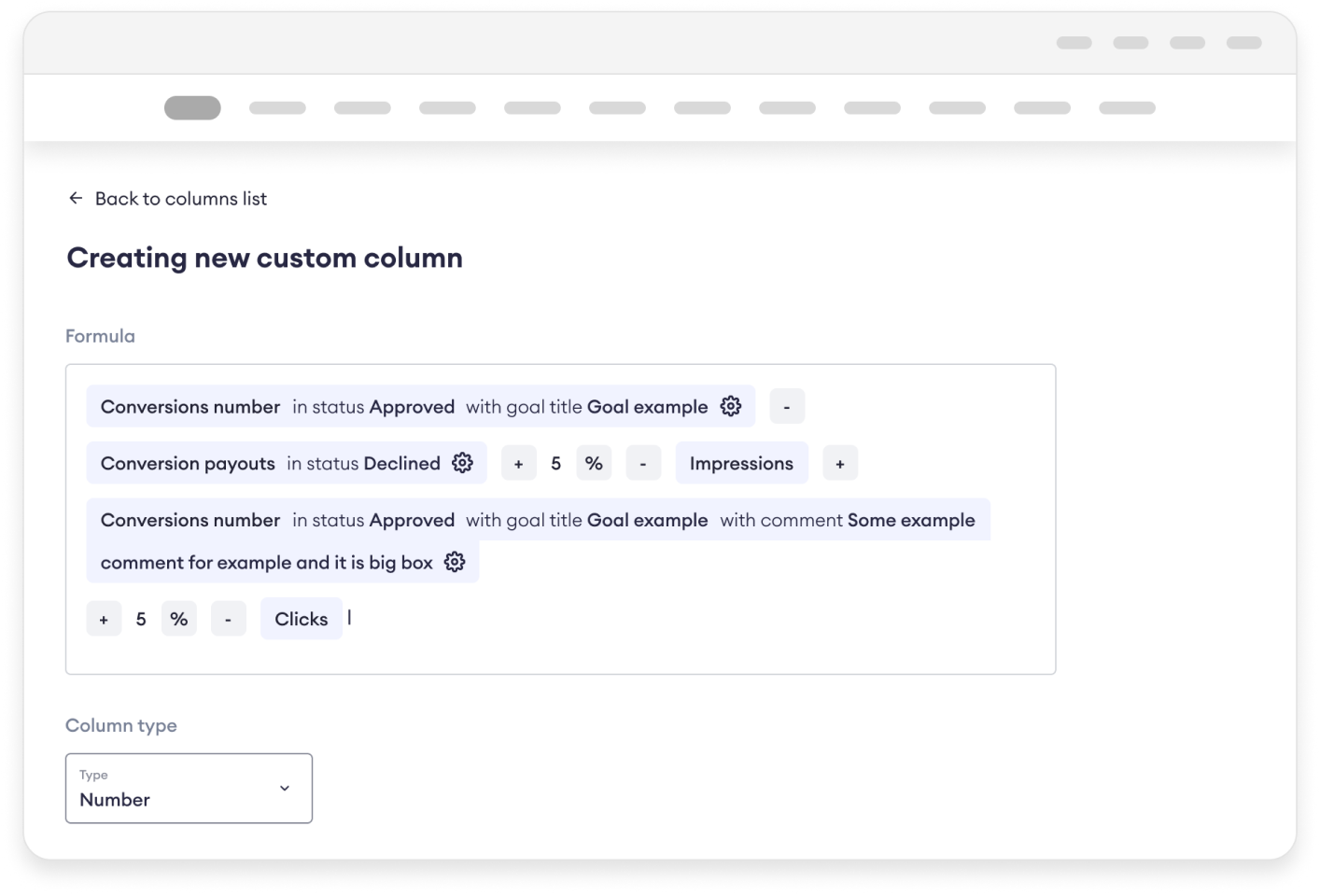Screen dimensions: 1320x896
Task: Click minus operator before Clicks chip
Action: point(229,619)
